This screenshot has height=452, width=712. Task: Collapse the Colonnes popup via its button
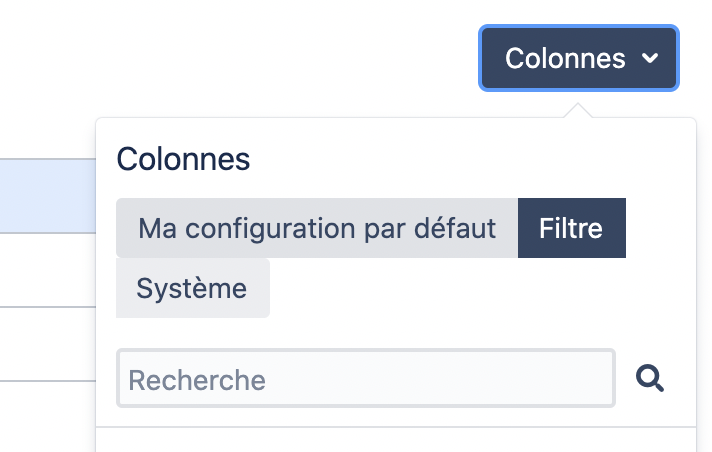[578, 59]
